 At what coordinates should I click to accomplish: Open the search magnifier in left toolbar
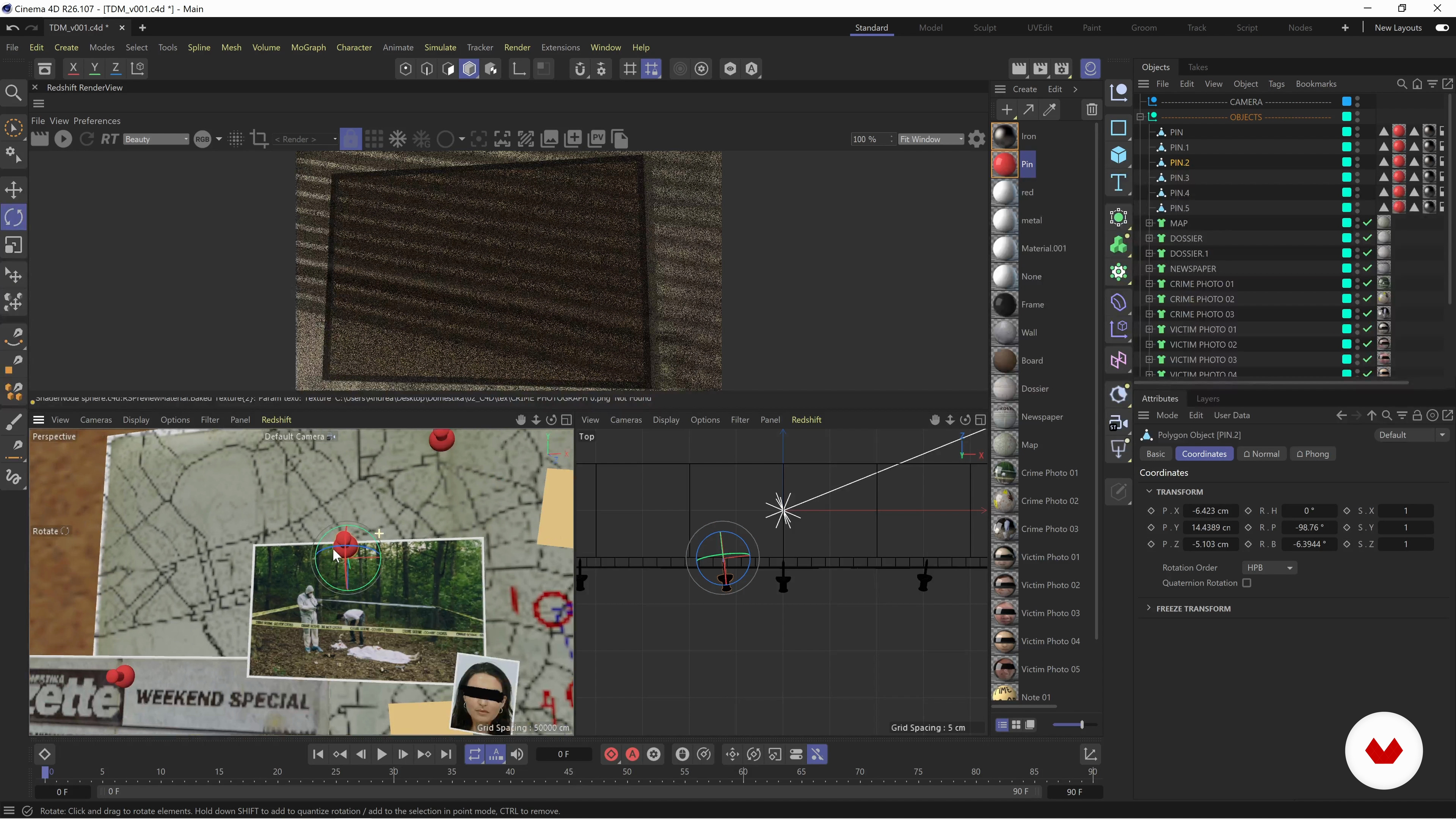[x=13, y=93]
